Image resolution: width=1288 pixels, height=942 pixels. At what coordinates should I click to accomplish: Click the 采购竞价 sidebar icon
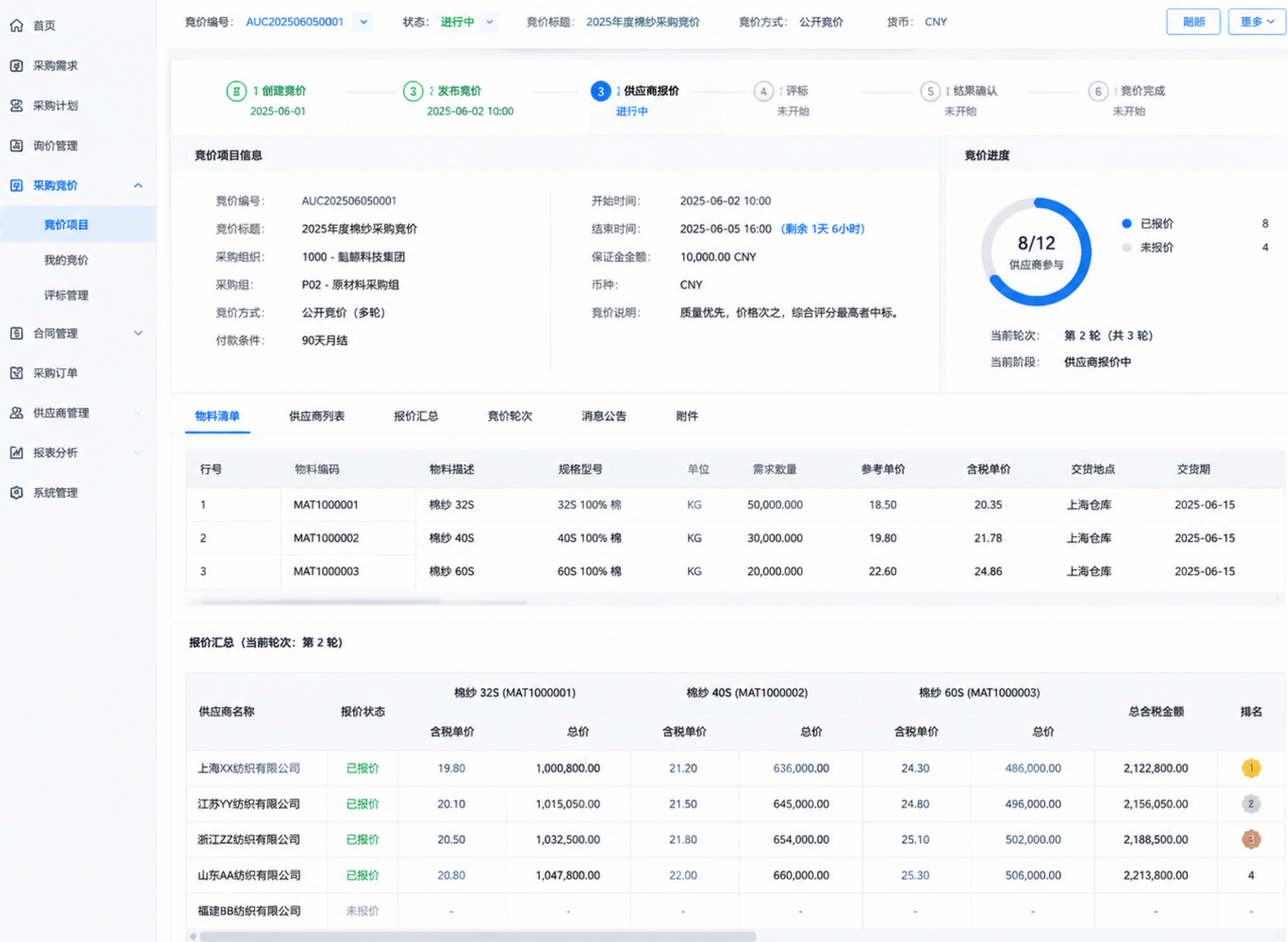(17, 185)
